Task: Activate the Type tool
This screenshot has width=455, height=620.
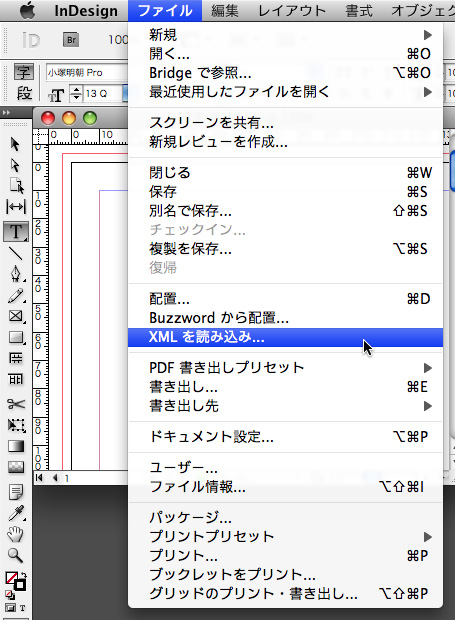Action: click(16, 231)
